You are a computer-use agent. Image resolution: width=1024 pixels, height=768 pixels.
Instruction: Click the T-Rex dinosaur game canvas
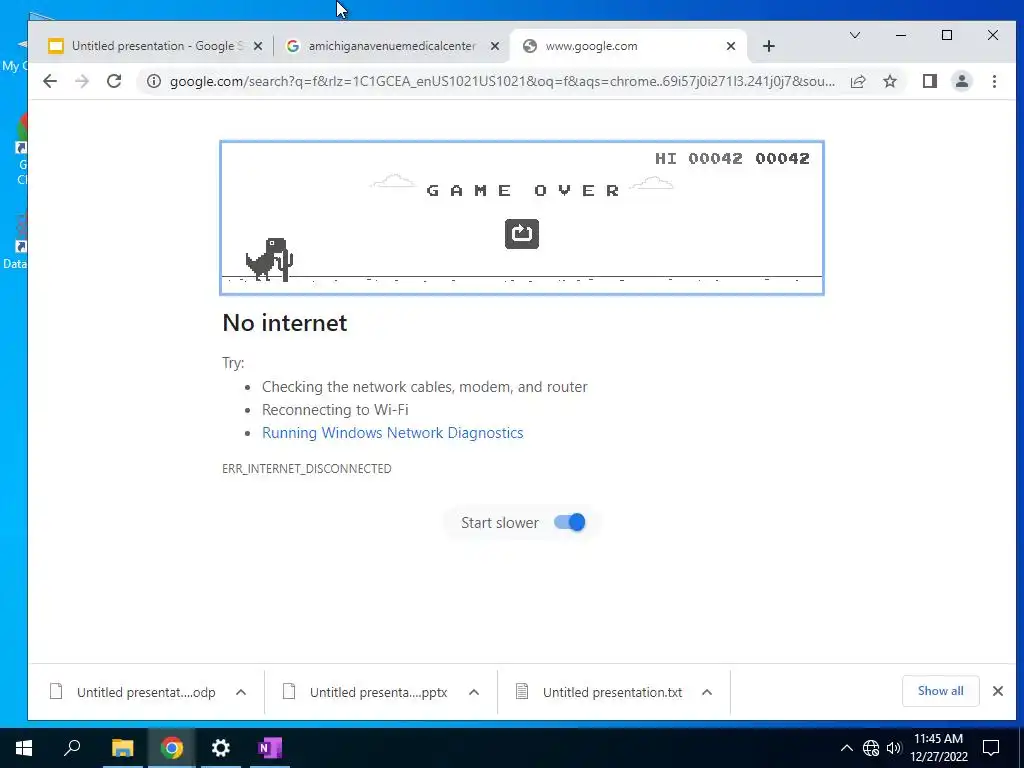(x=522, y=217)
